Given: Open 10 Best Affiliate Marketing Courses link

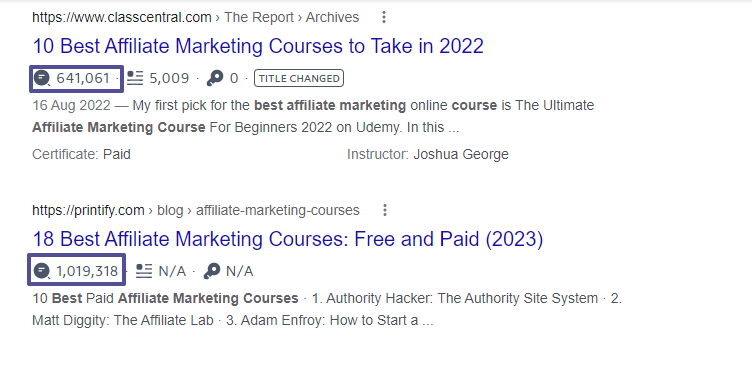Looking at the screenshot, I should [x=258, y=47].
